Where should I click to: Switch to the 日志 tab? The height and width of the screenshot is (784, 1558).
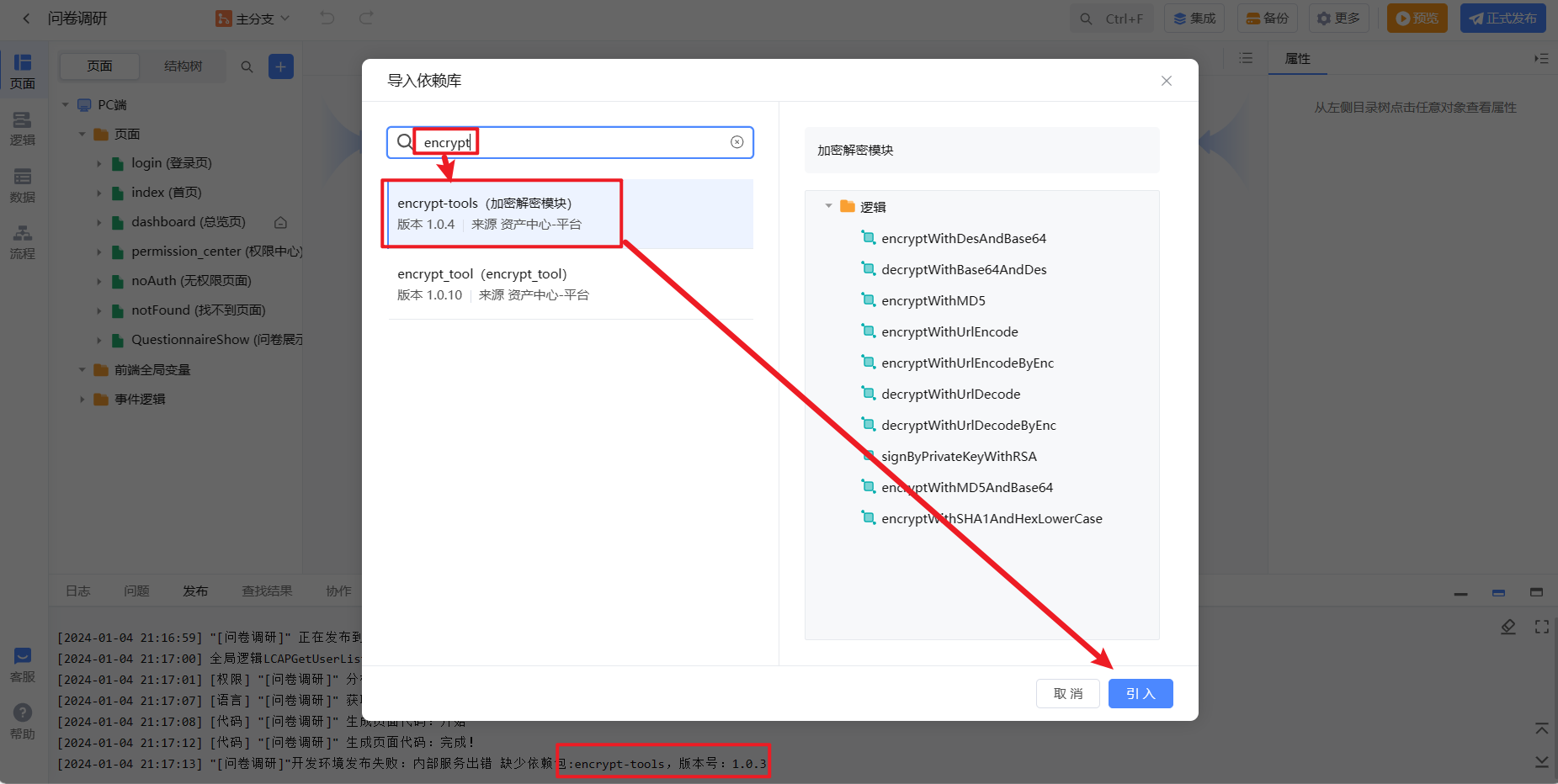[78, 591]
